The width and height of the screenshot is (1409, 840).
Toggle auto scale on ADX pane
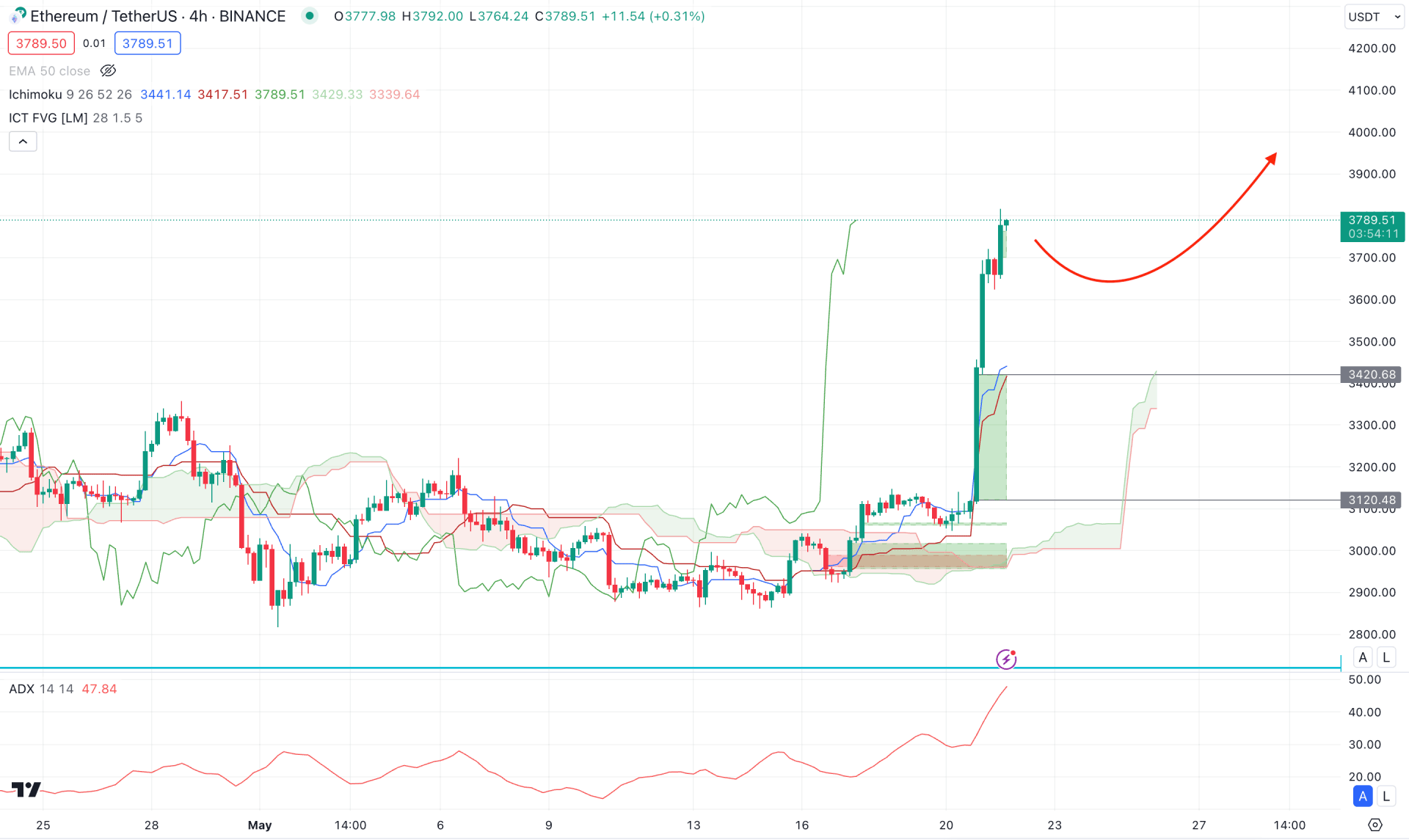1363,796
